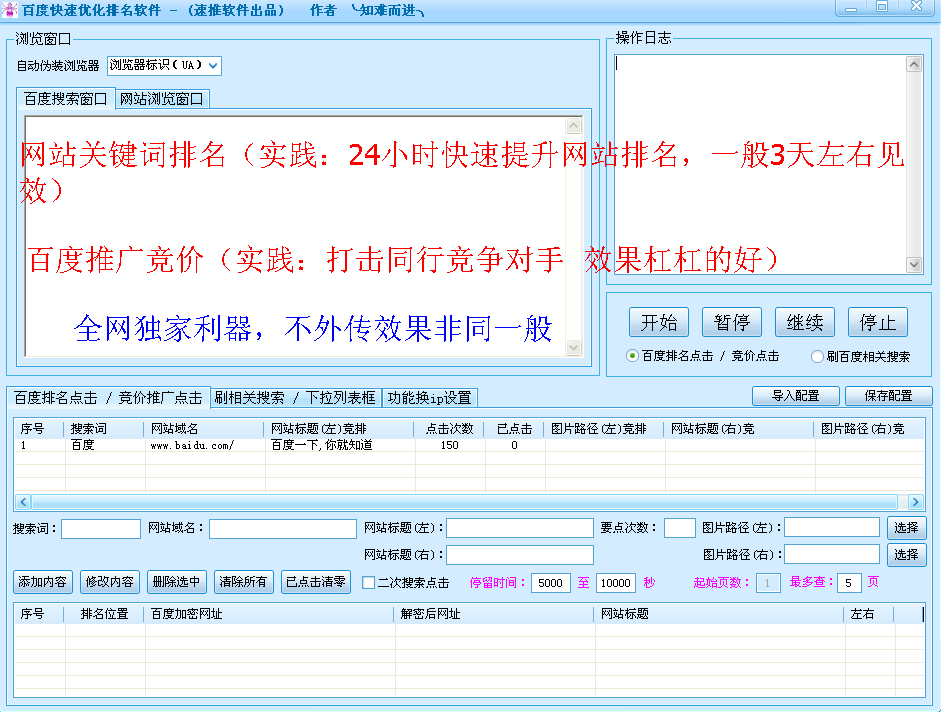Click the 起始页数 field

(768, 583)
